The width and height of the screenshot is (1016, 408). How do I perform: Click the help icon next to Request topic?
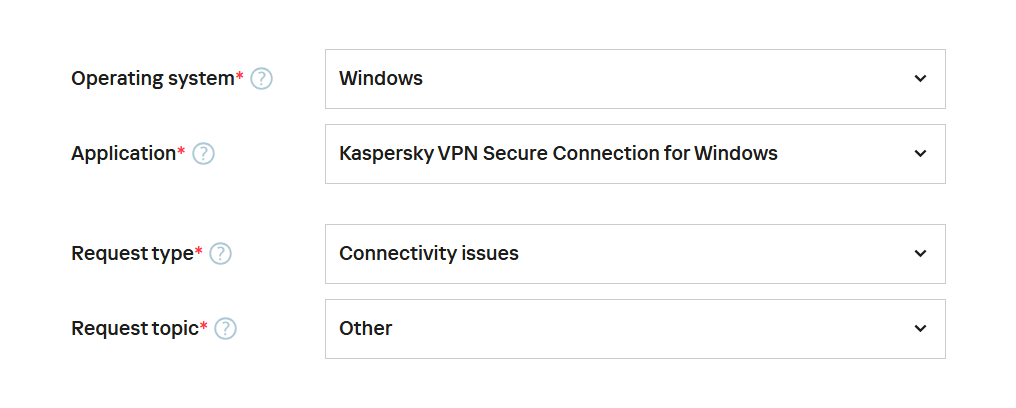click(x=226, y=329)
